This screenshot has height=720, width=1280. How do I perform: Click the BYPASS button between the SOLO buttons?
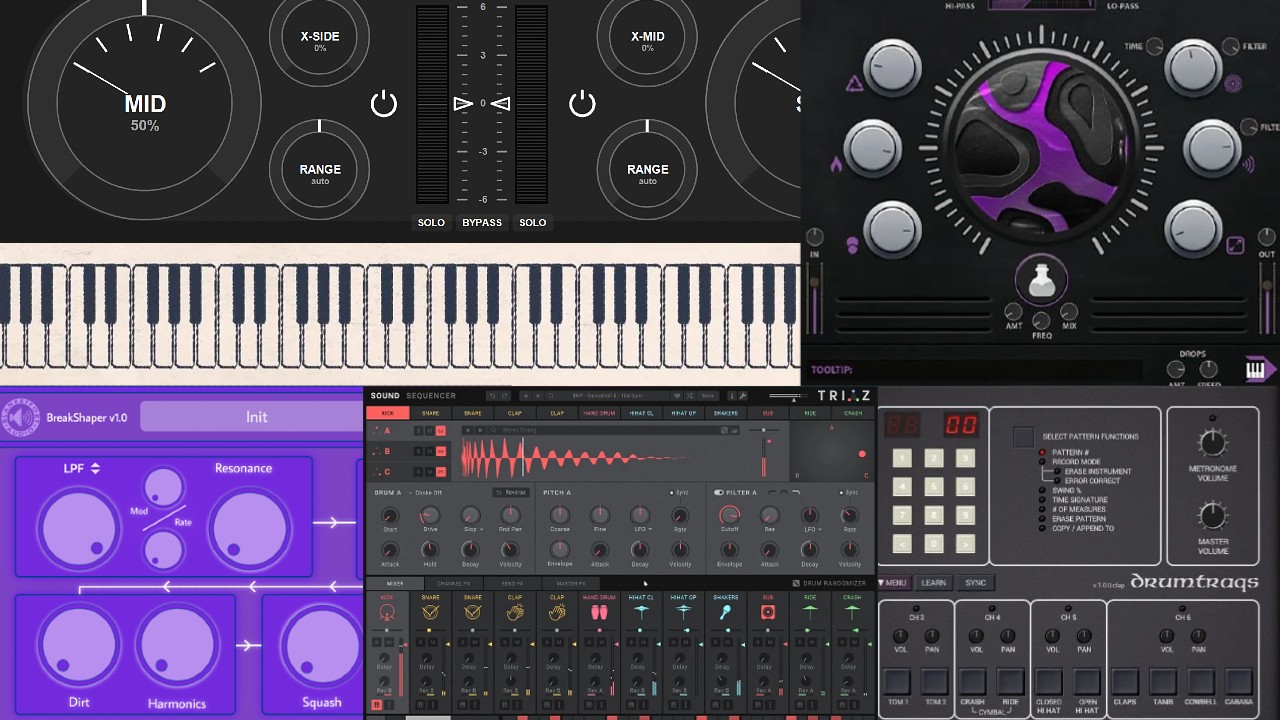(x=482, y=222)
